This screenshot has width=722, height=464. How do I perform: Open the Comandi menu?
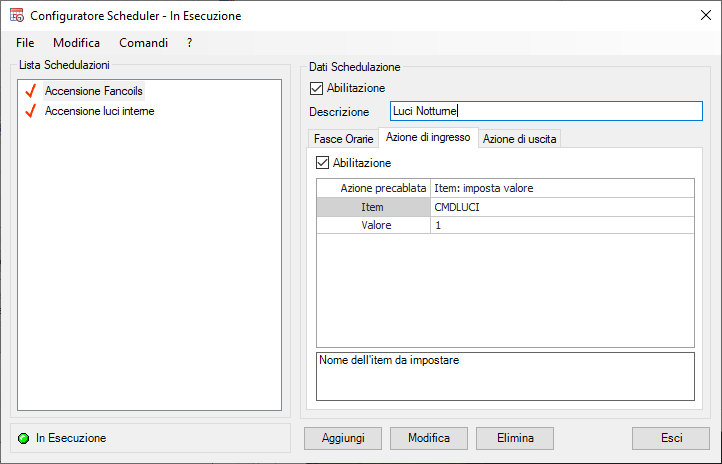tap(143, 43)
